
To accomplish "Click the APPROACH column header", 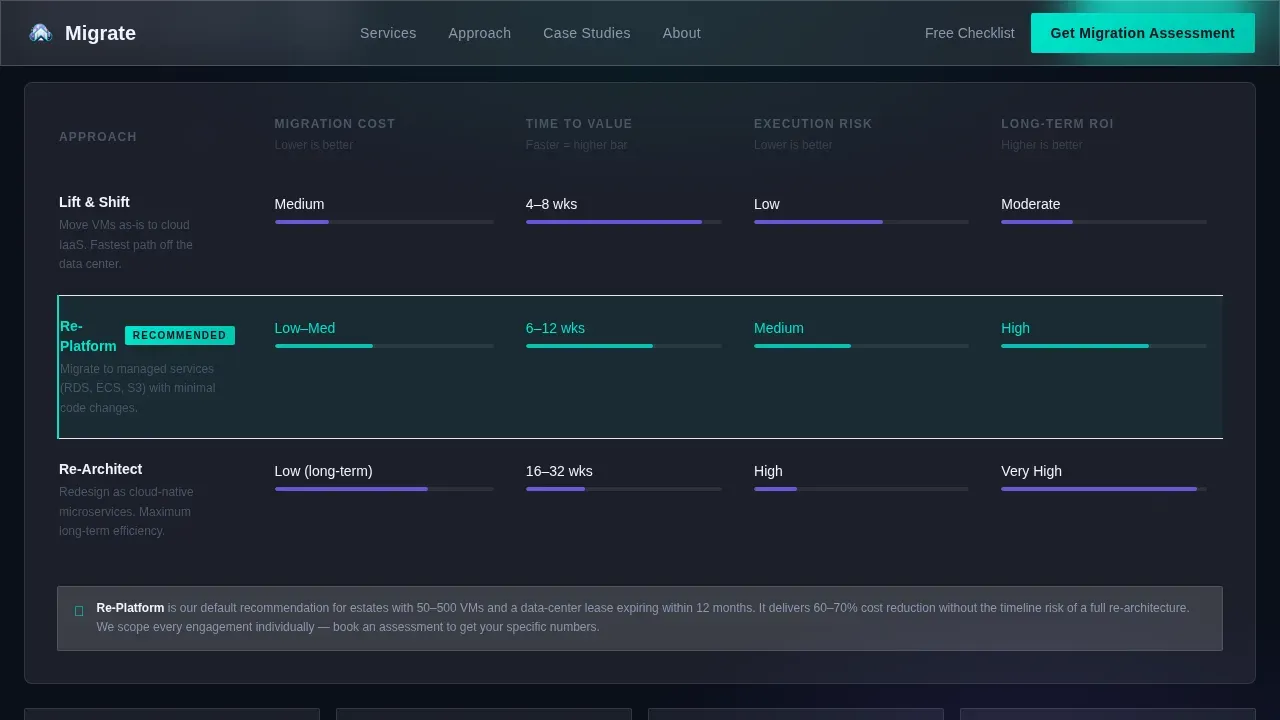I will [x=98, y=137].
